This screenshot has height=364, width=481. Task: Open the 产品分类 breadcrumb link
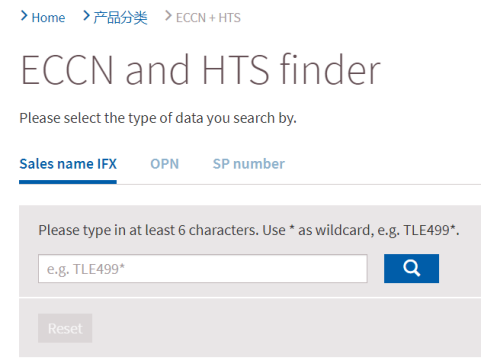pos(120,18)
